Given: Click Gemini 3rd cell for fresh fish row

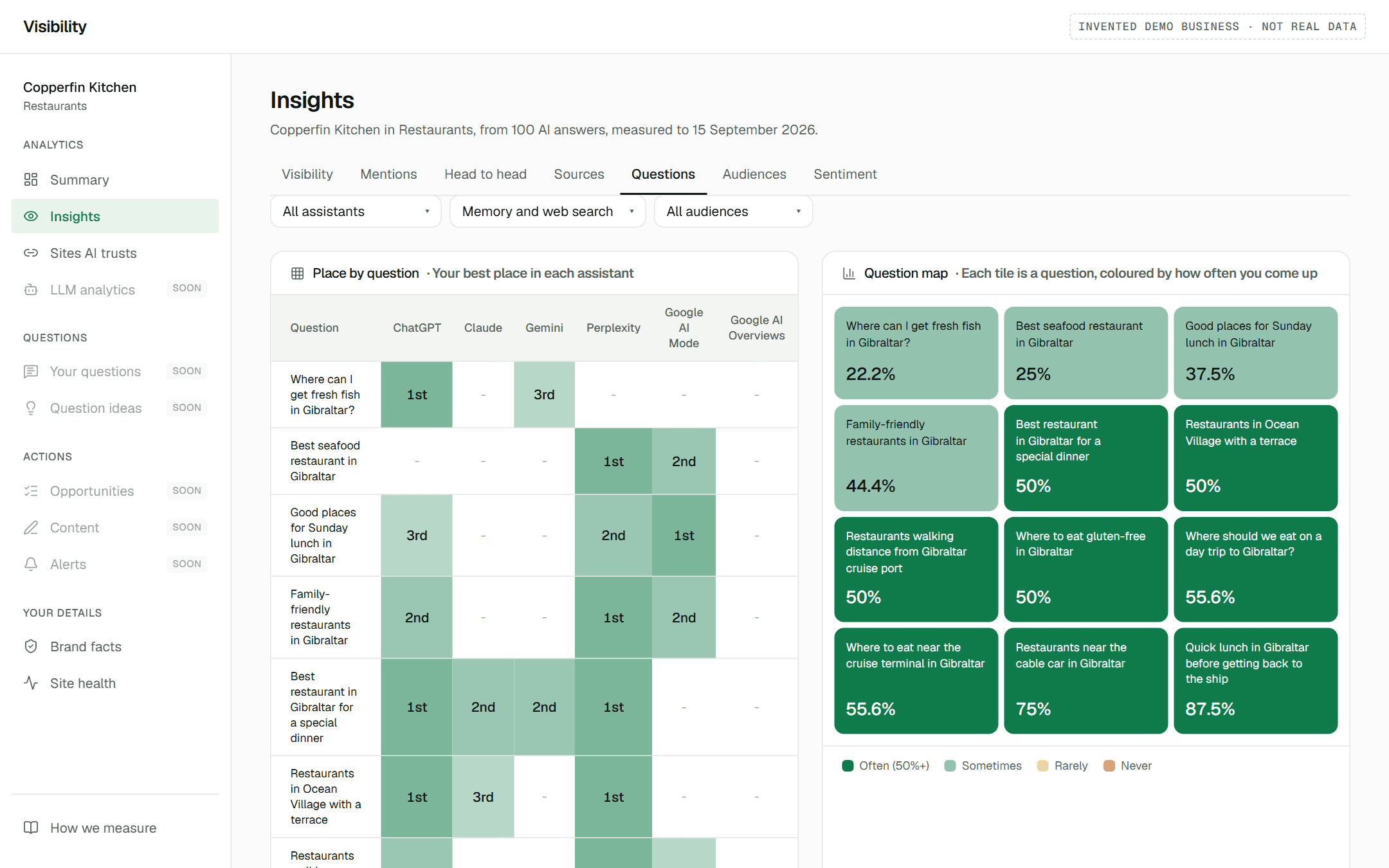Looking at the screenshot, I should [x=544, y=395].
